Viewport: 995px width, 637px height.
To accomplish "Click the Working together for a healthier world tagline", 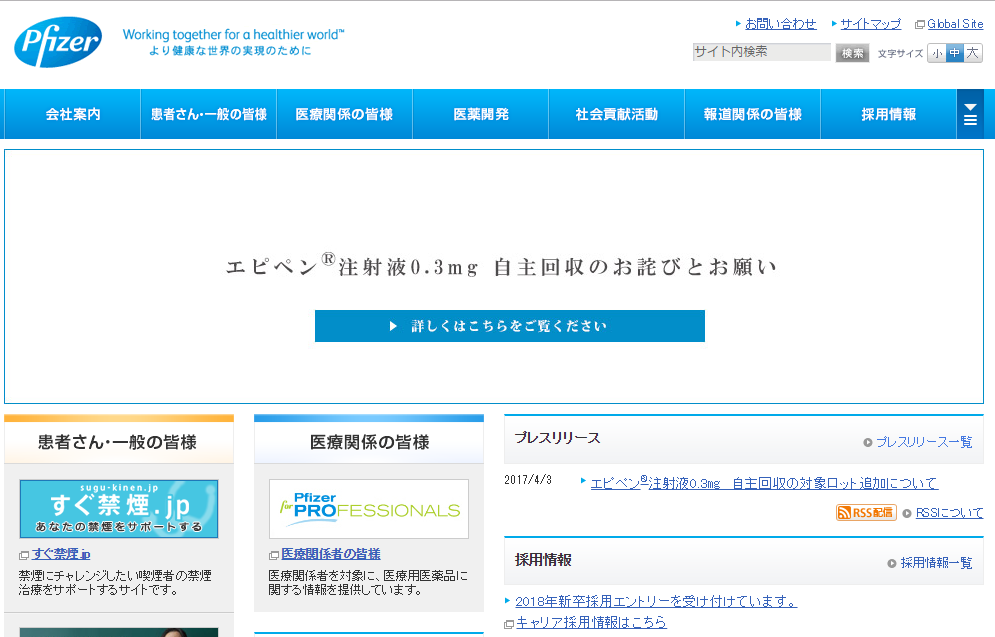I will click(x=233, y=35).
